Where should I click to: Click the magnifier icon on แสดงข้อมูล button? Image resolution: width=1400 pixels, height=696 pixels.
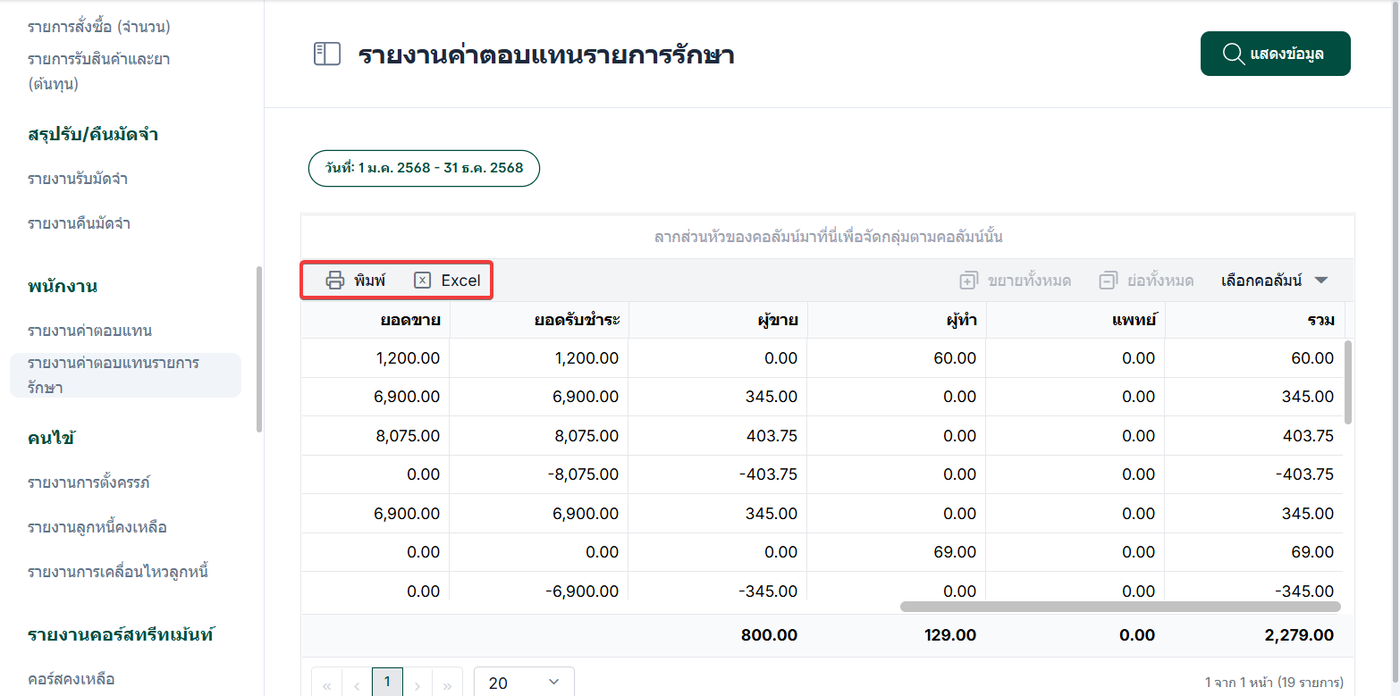point(1233,54)
